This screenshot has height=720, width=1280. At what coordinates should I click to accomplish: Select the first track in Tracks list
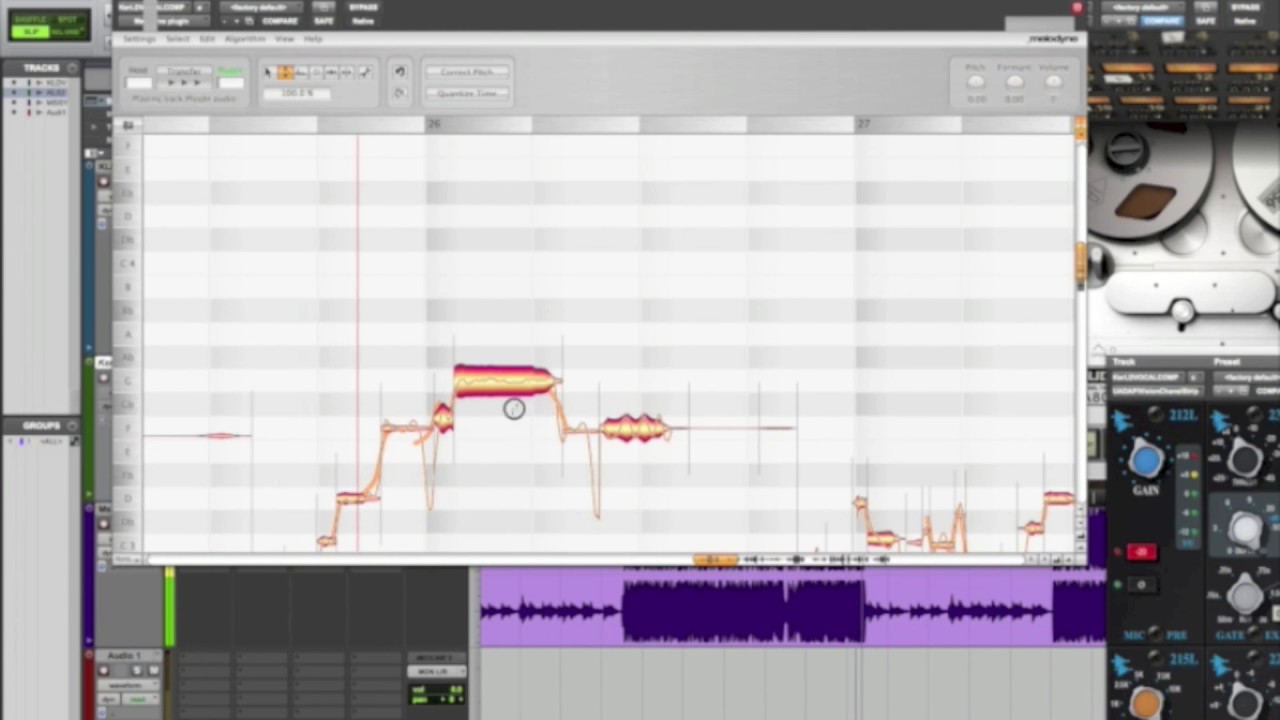click(55, 82)
